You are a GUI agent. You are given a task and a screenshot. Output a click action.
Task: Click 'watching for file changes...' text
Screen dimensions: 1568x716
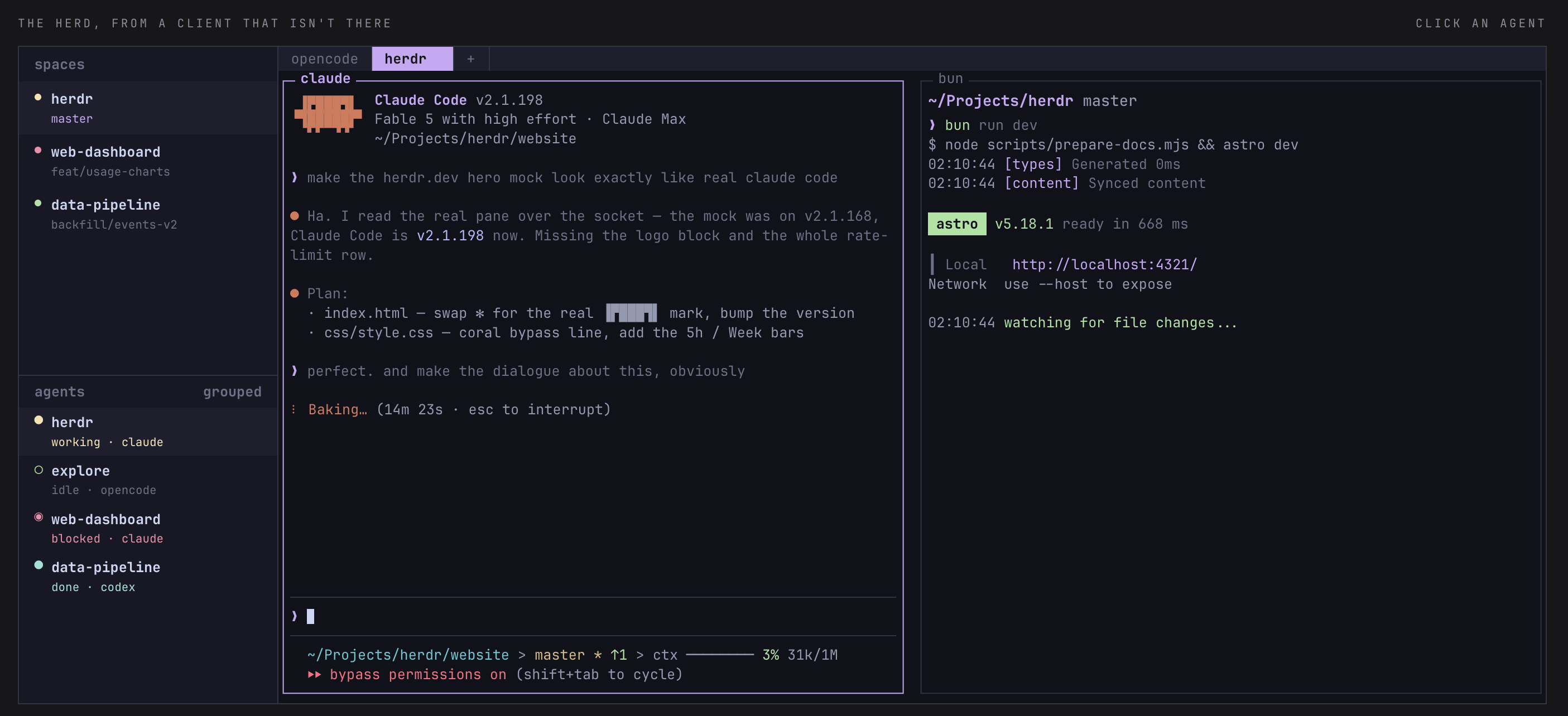pyautogui.click(x=1120, y=323)
